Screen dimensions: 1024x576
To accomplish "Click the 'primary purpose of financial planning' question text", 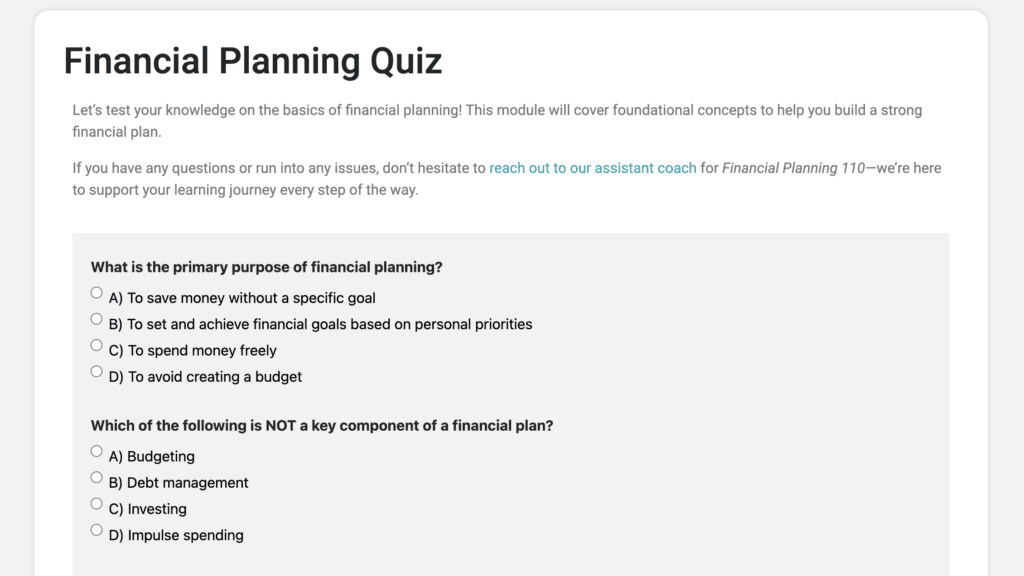I will tap(266, 267).
